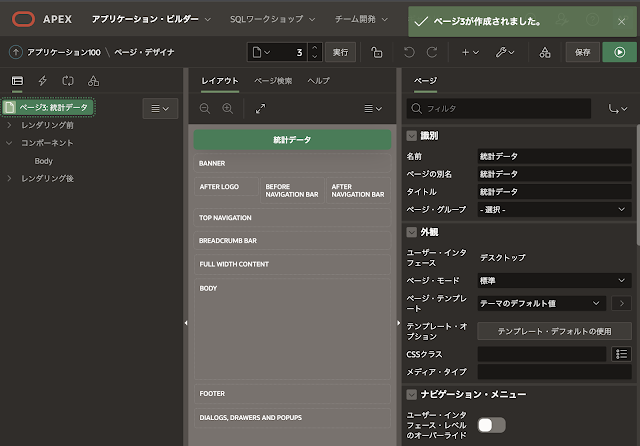
Task: Switch to the レイアウト tab
Action: 220,81
